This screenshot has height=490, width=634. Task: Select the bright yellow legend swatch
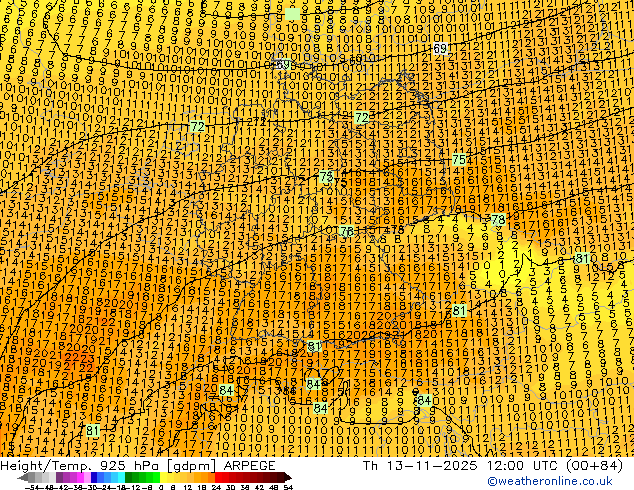tap(163, 477)
